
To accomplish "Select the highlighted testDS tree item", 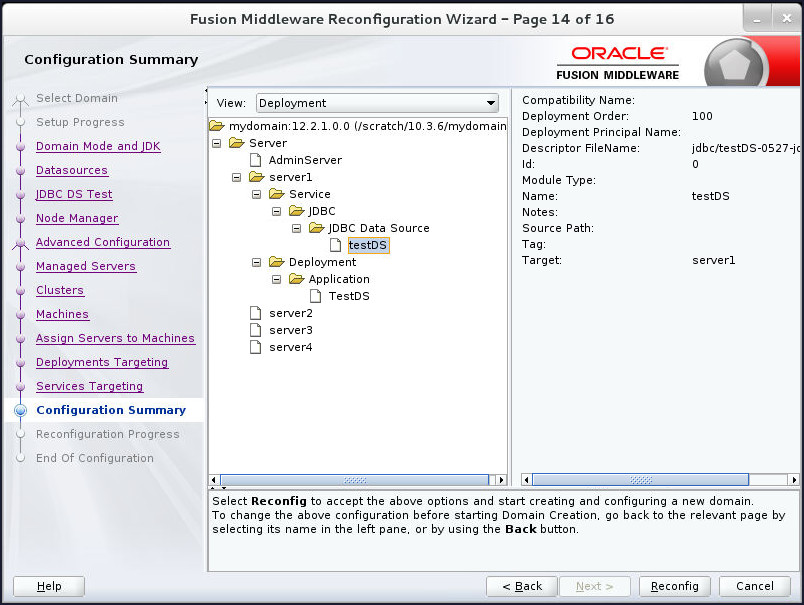I will point(368,245).
